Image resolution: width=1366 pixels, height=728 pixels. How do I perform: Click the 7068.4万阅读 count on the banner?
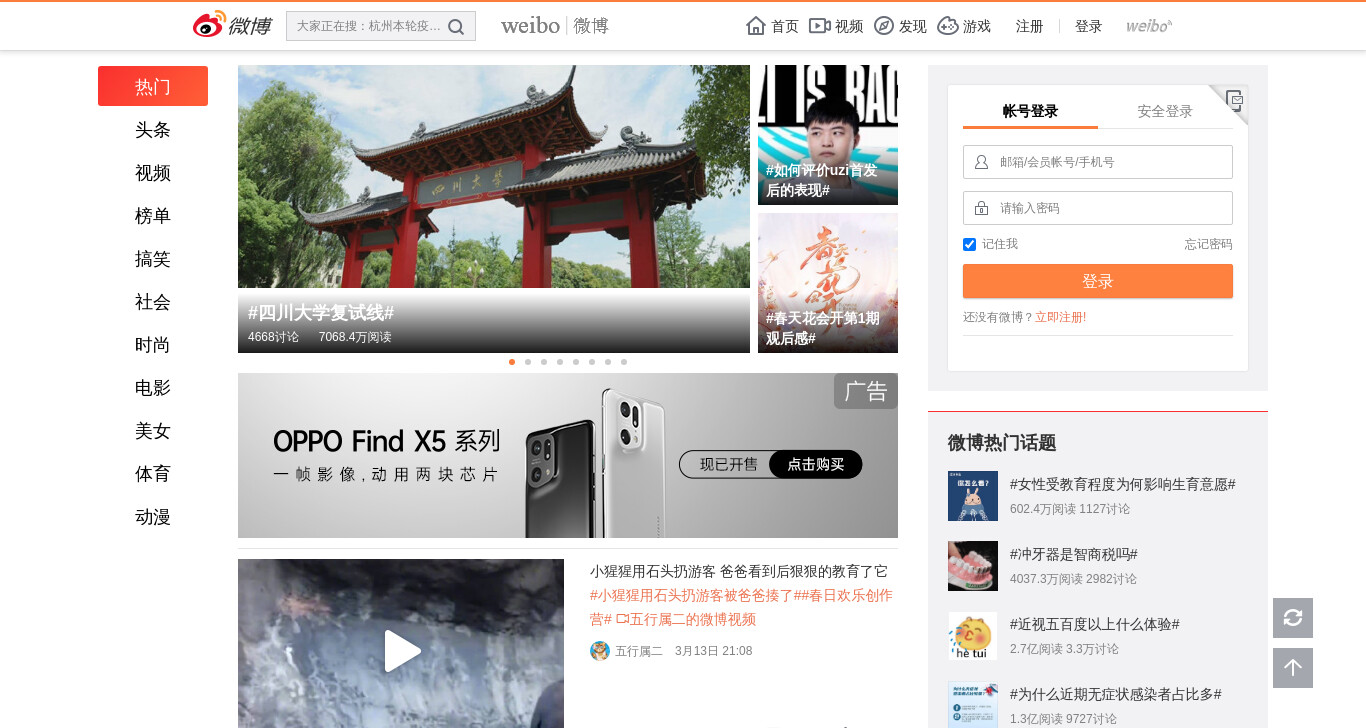click(355, 337)
